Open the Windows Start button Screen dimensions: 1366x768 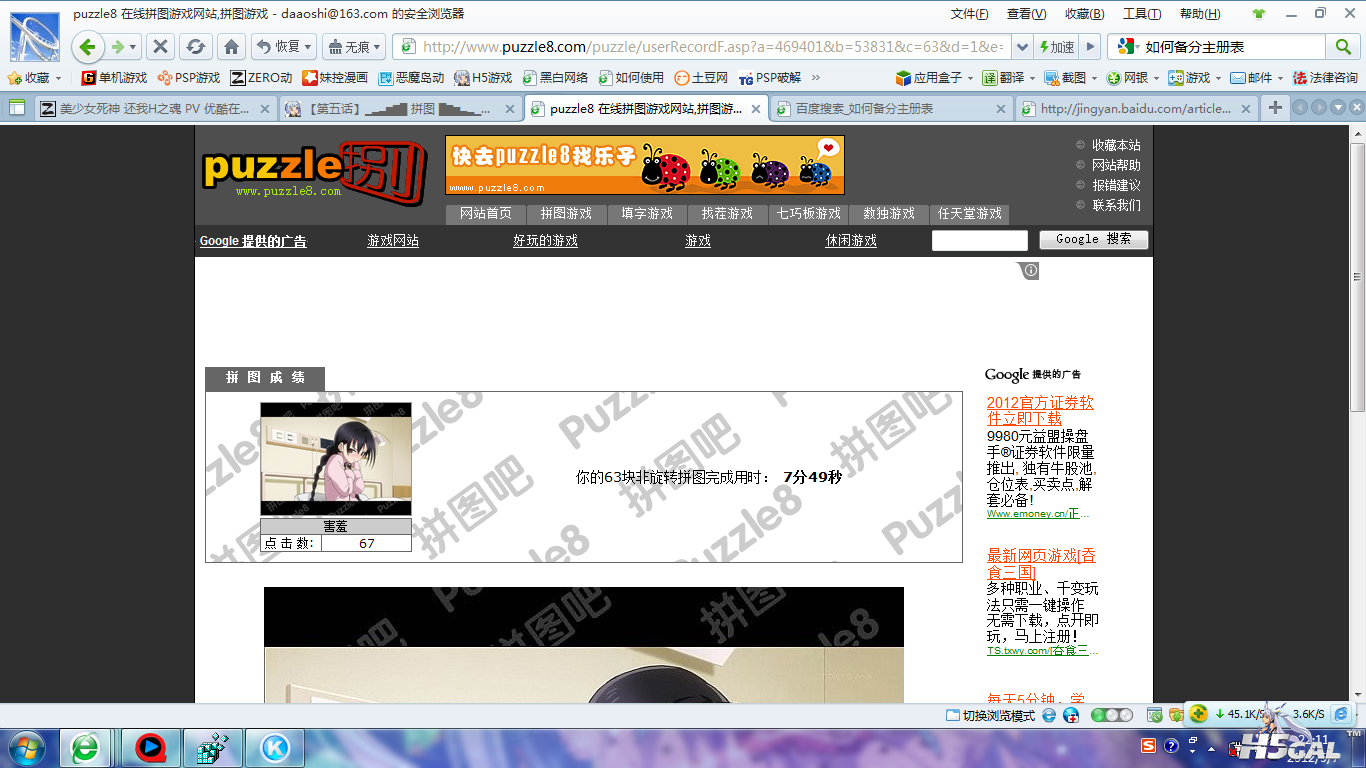[x=27, y=747]
